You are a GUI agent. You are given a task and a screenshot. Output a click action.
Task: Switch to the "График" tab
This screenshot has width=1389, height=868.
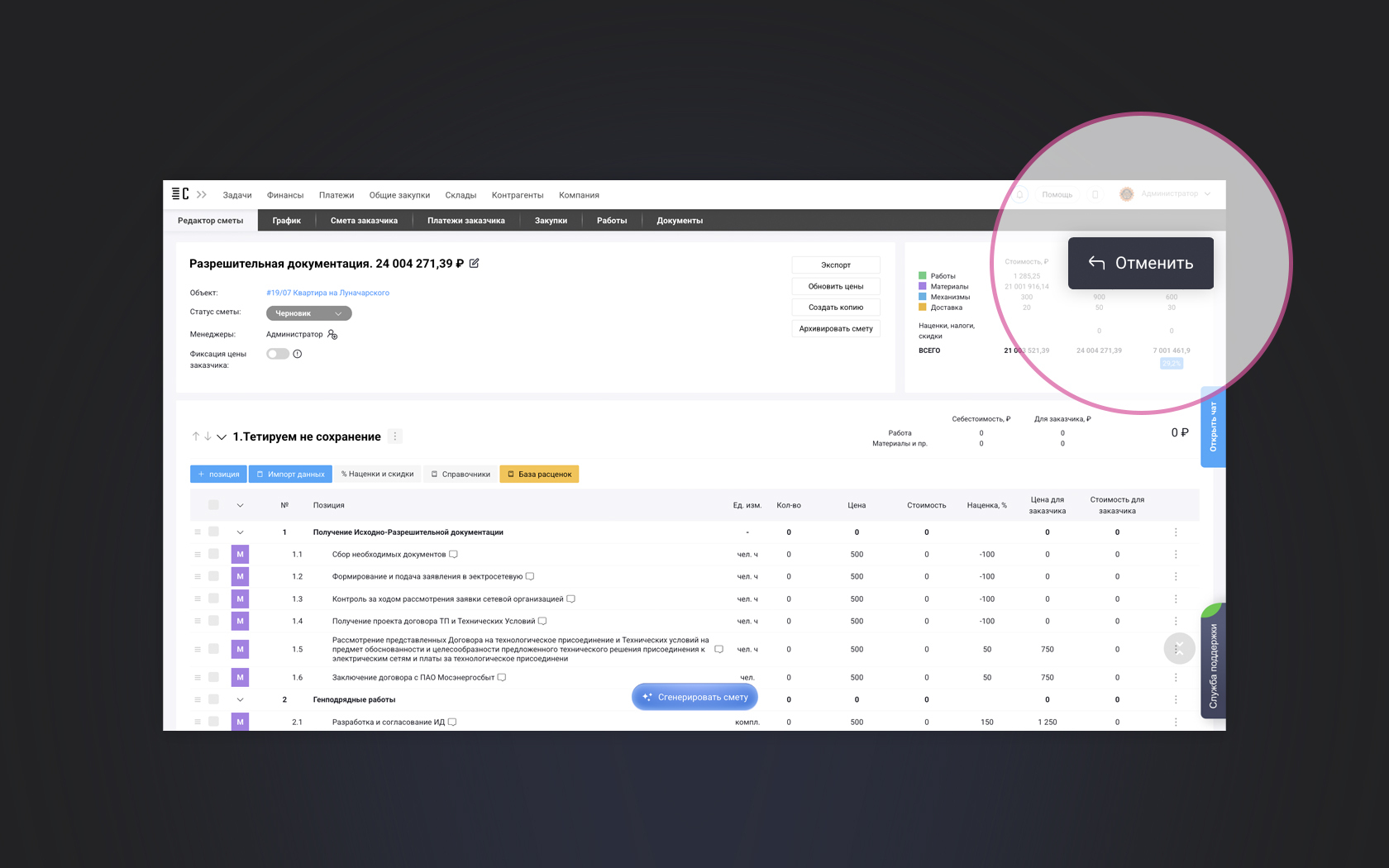coord(287,221)
